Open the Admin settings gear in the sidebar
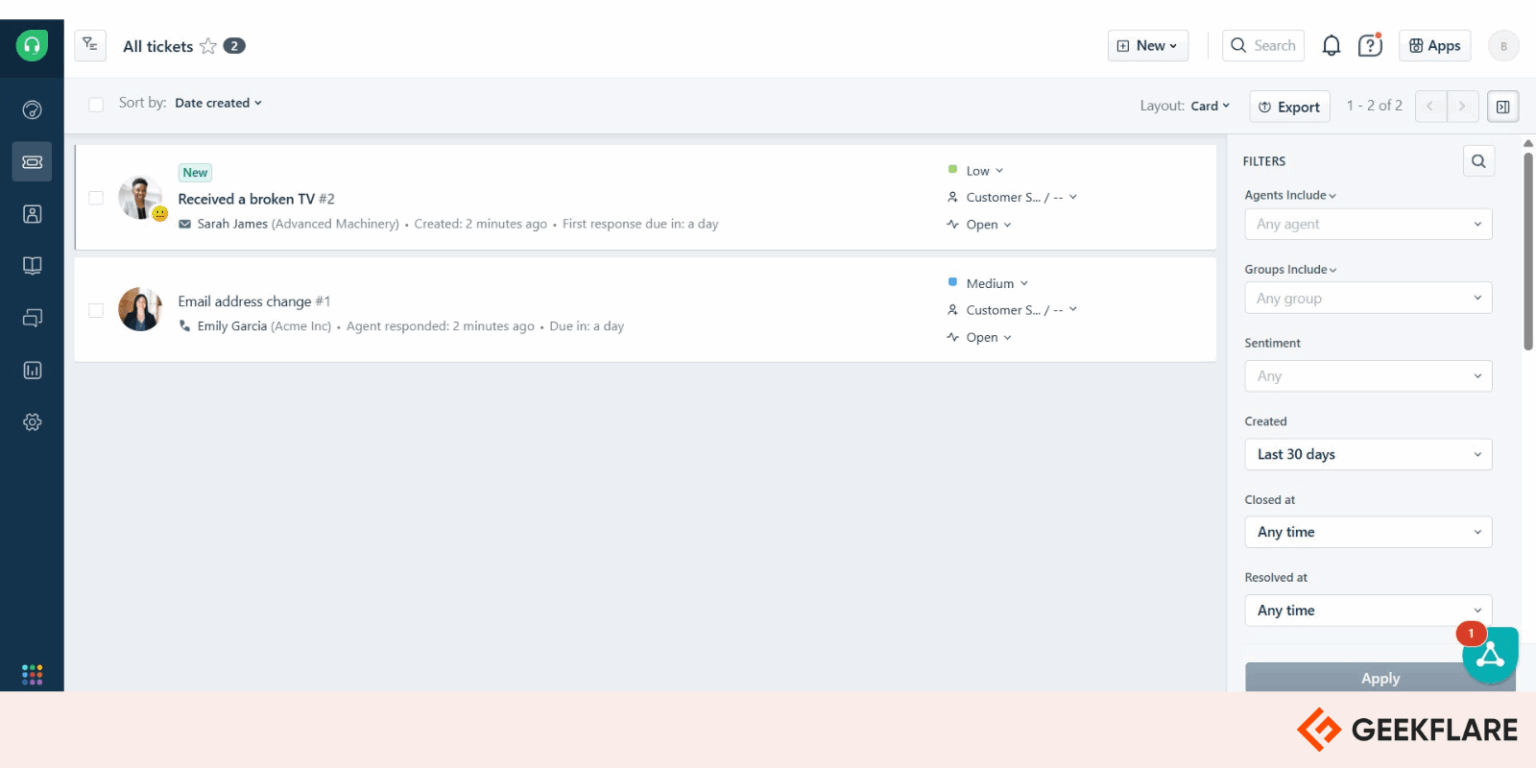 [32, 421]
